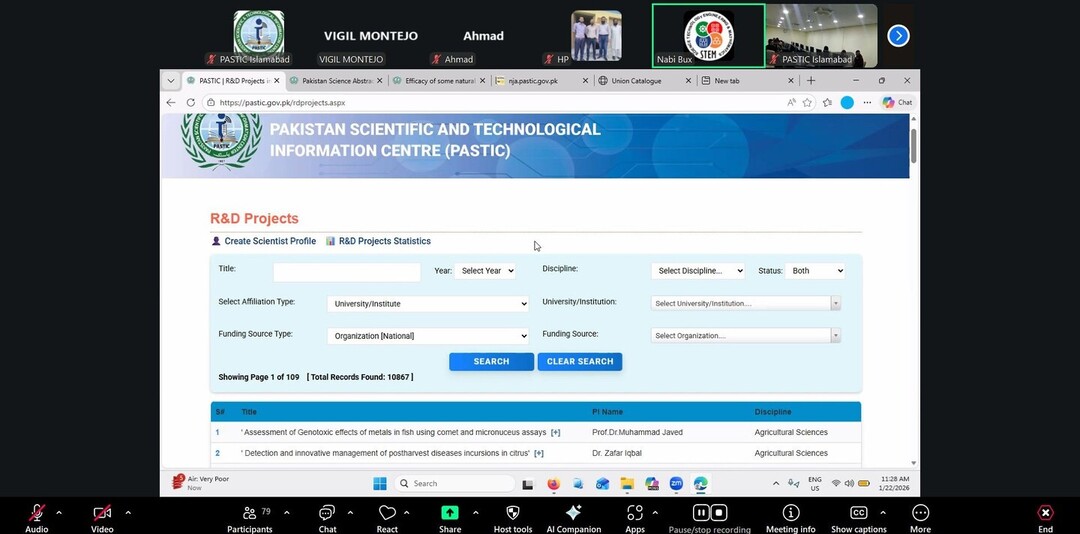
Task: Unmute the Zoom Audio microphone icon
Action: [x=37, y=513]
